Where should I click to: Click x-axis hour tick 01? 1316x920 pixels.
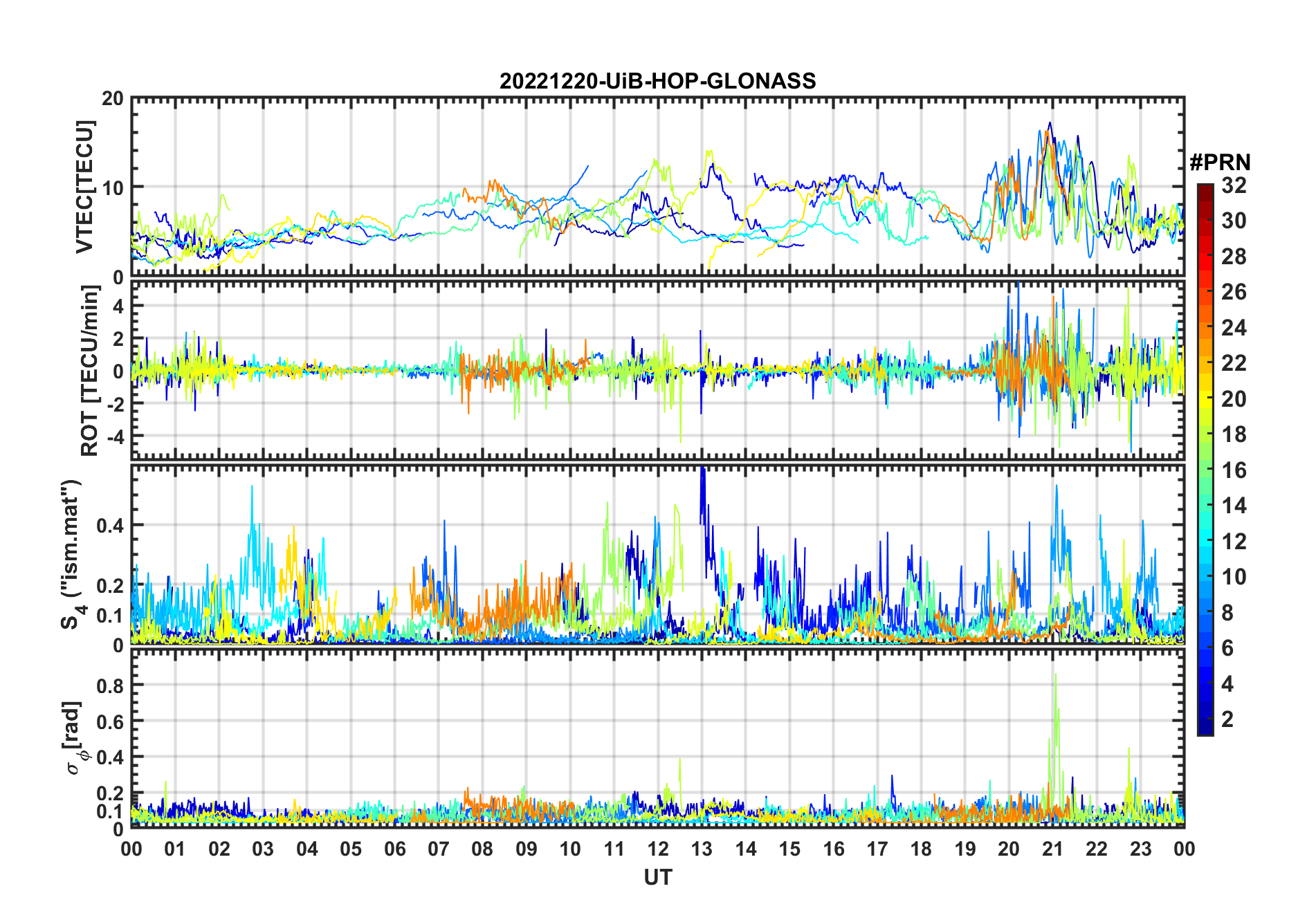pos(175,849)
